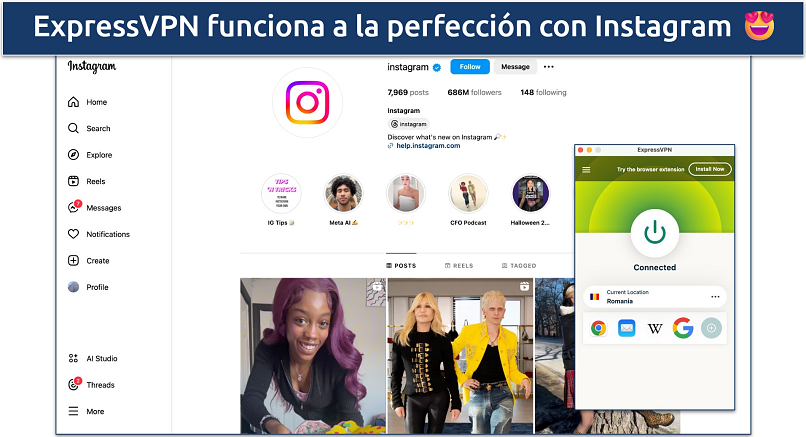The image size is (806, 437).
Task: Click the Notifications label in sidebar
Action: (108, 234)
